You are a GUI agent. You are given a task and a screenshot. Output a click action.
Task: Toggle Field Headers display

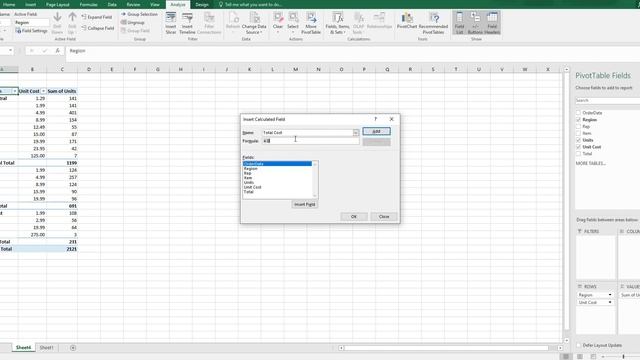tap(492, 23)
